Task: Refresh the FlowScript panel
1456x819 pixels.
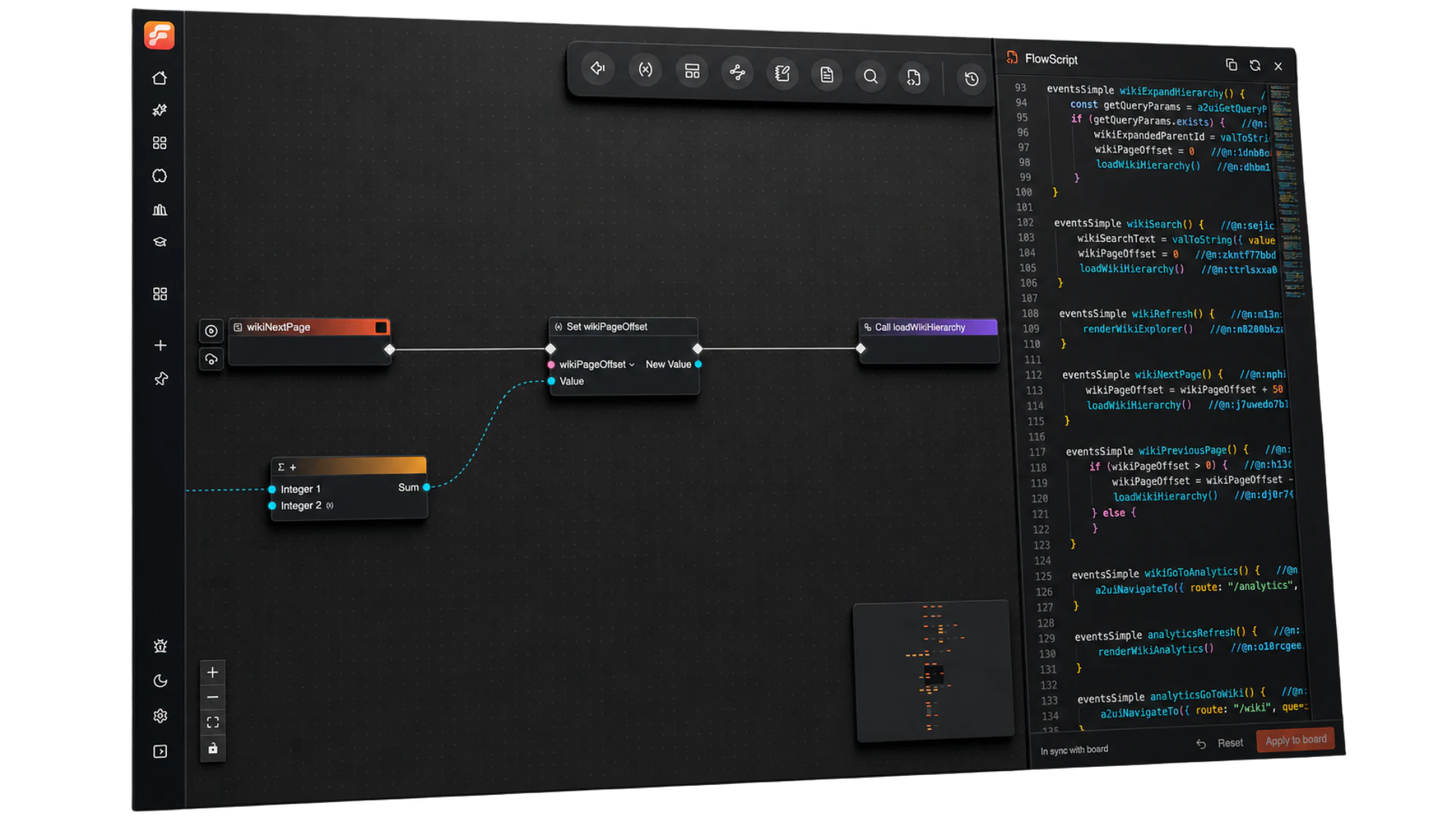Action: [x=1255, y=66]
